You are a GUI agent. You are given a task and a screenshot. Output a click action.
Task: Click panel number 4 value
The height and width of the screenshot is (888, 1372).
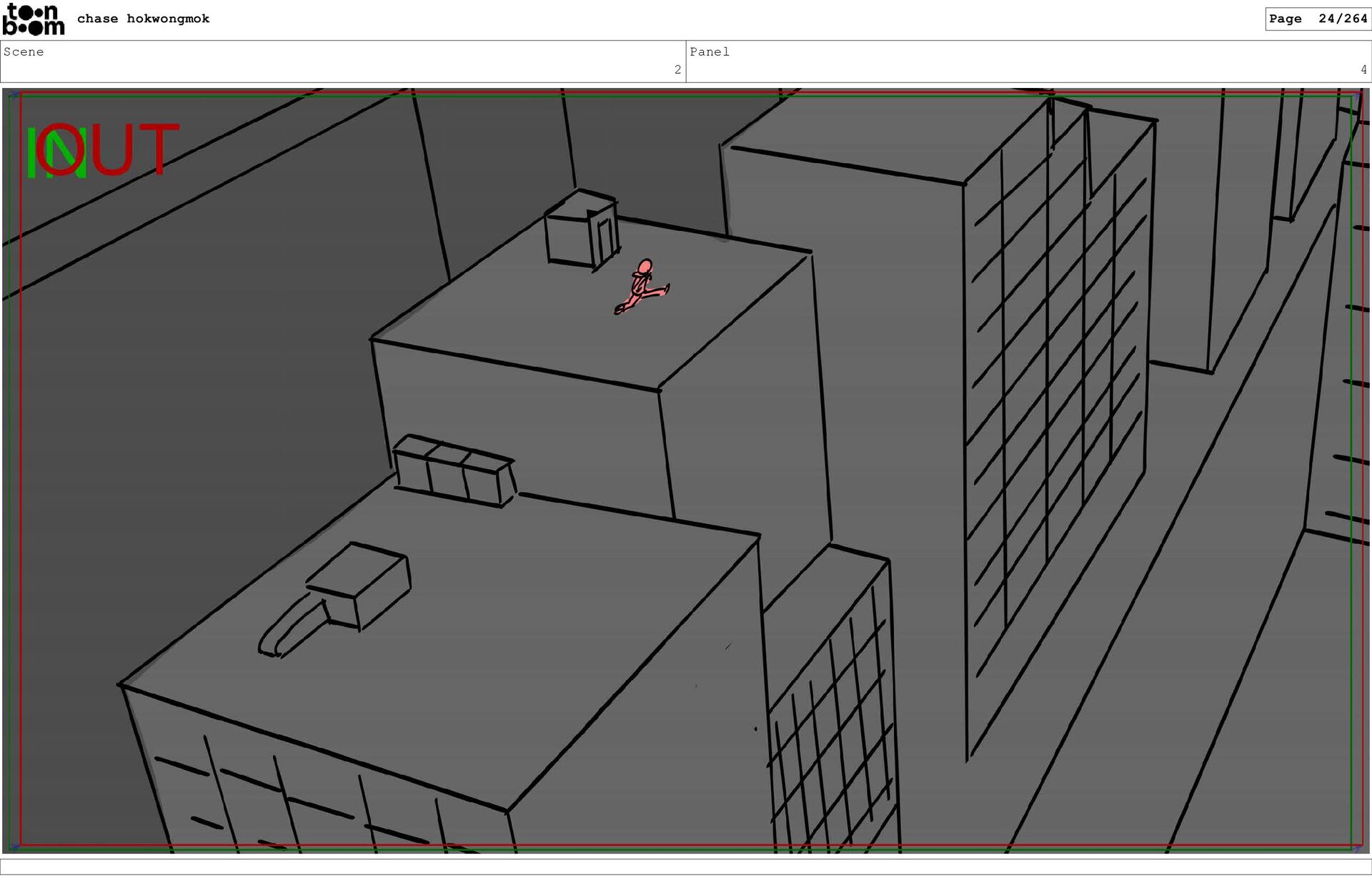coord(1363,70)
